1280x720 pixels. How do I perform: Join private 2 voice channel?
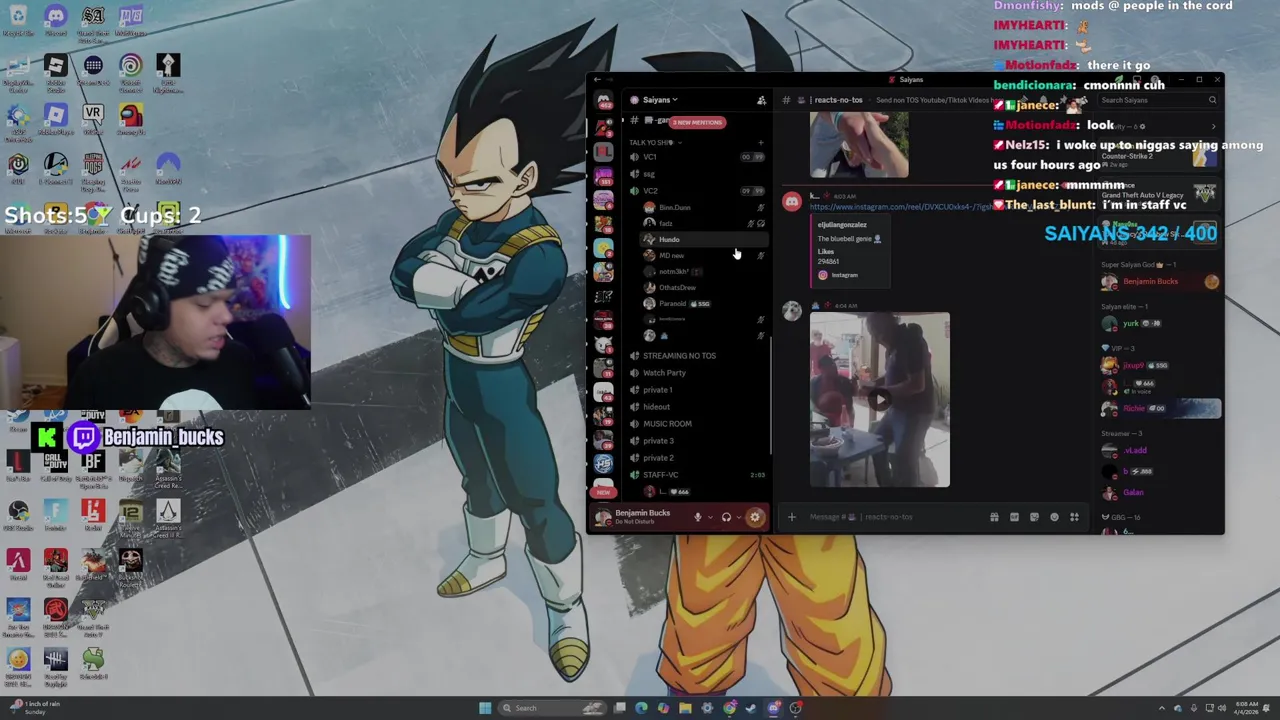click(658, 457)
